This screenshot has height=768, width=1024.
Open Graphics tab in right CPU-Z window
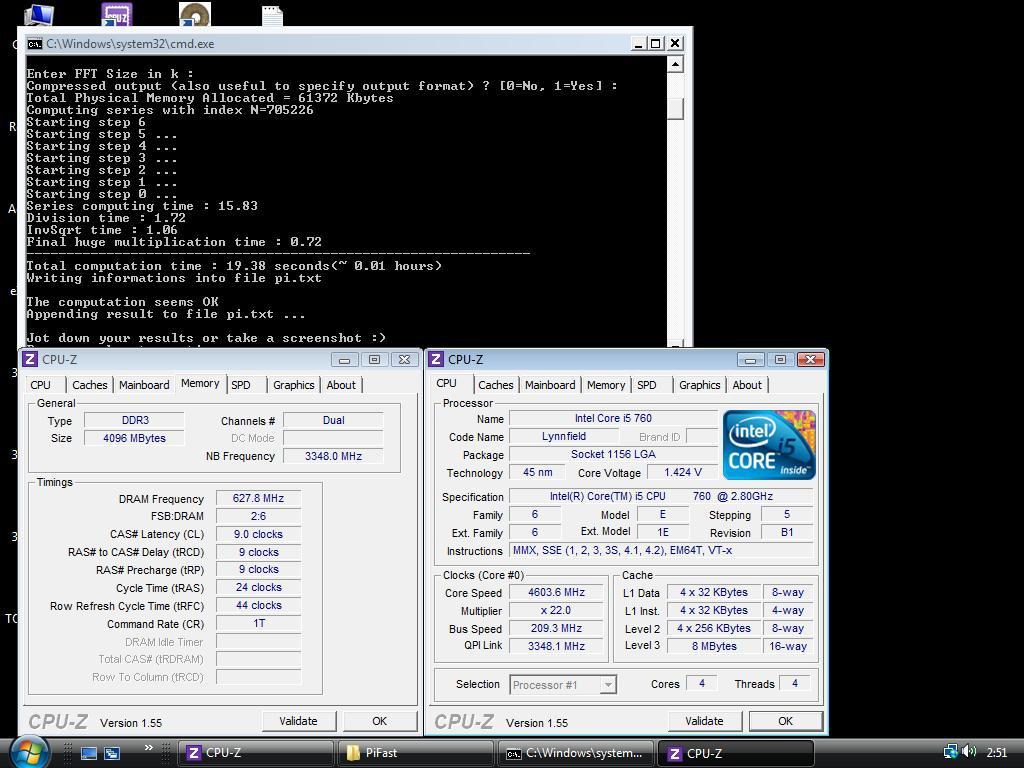(699, 385)
